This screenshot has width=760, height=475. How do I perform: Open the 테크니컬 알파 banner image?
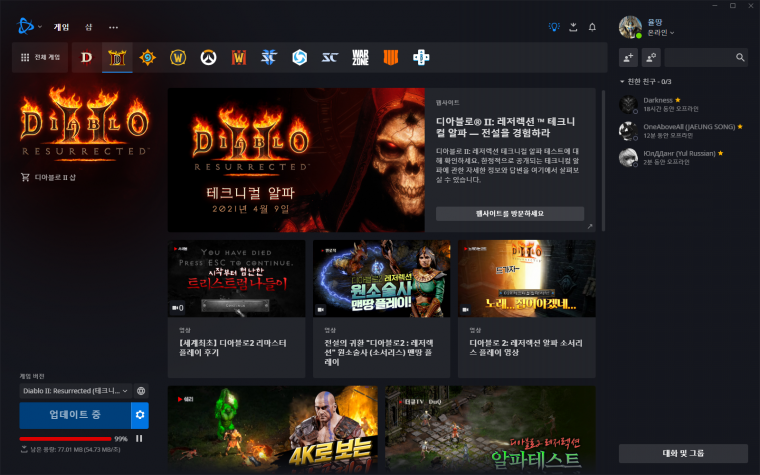[x=296, y=160]
